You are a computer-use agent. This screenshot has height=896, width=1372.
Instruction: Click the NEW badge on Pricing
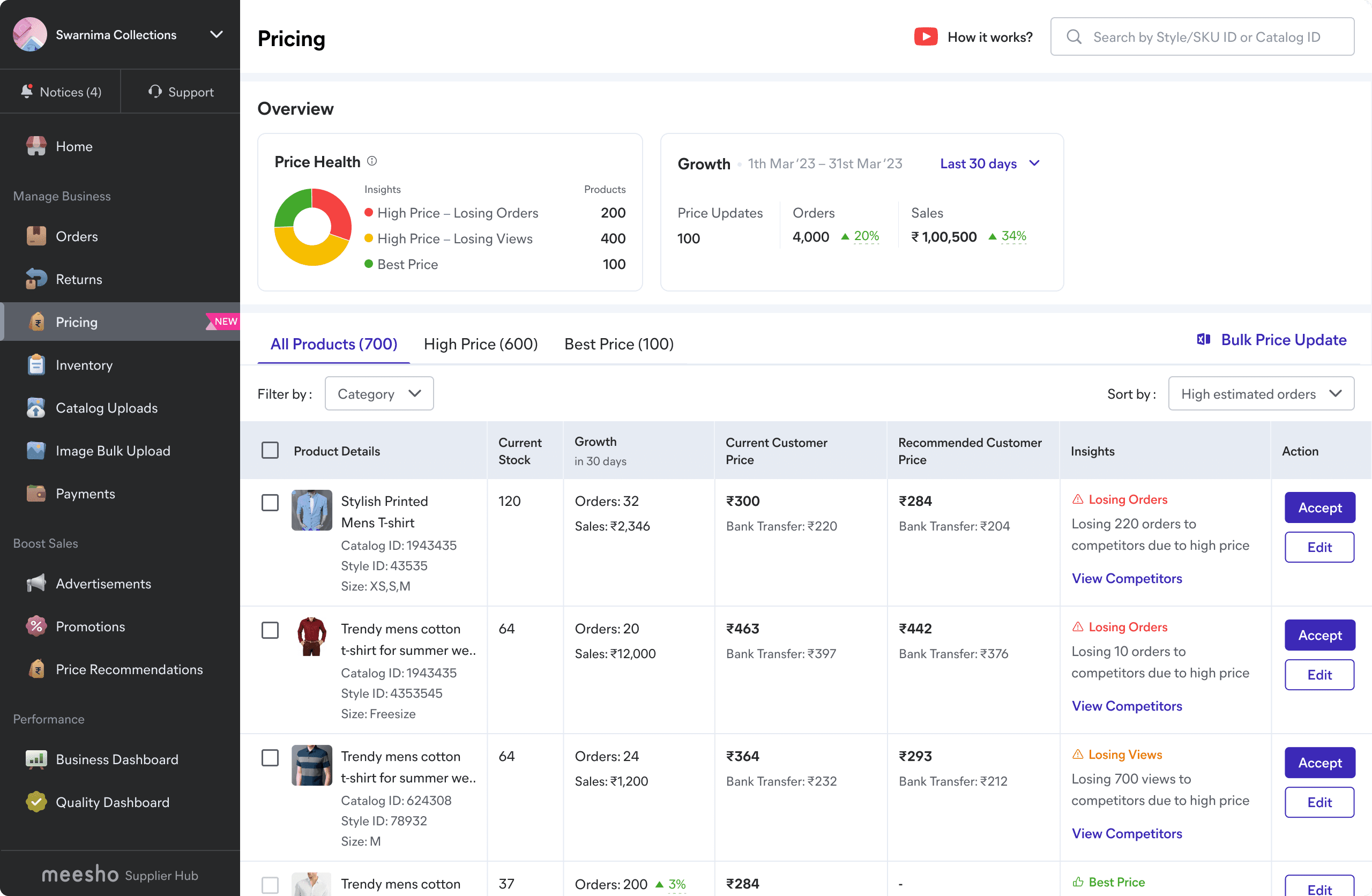[223, 321]
